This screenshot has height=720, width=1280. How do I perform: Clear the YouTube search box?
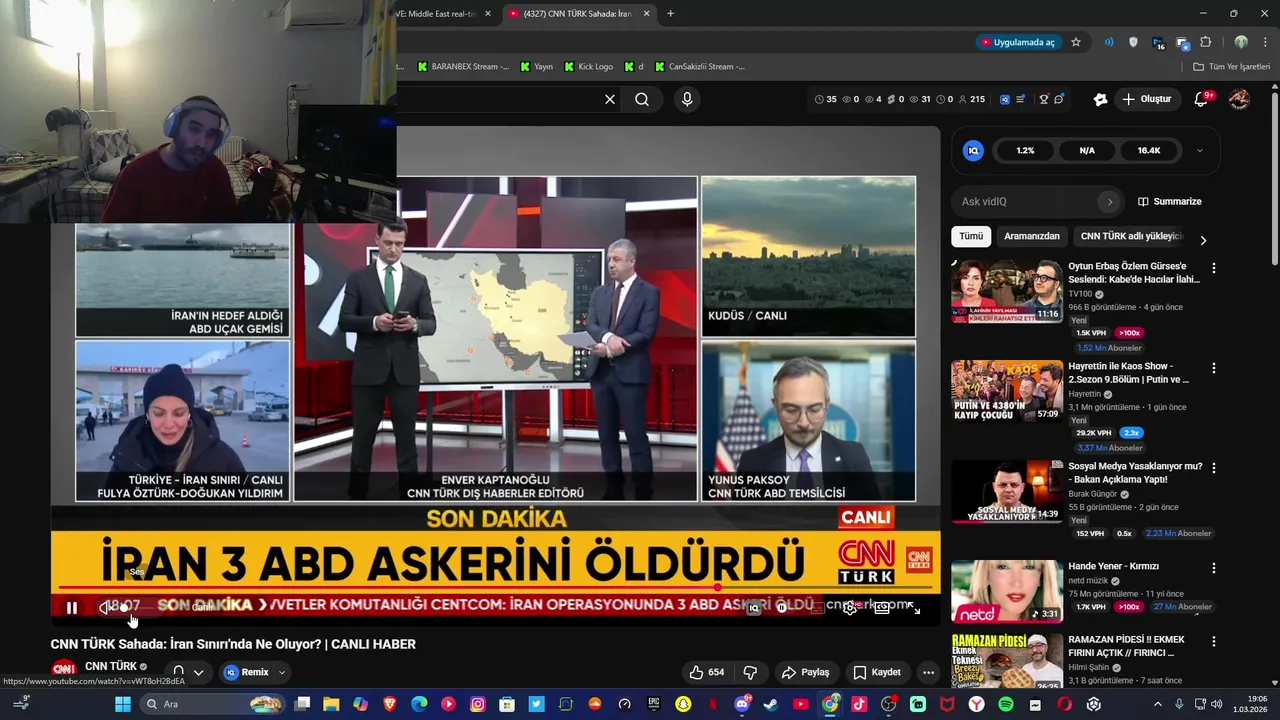pyautogui.click(x=610, y=99)
